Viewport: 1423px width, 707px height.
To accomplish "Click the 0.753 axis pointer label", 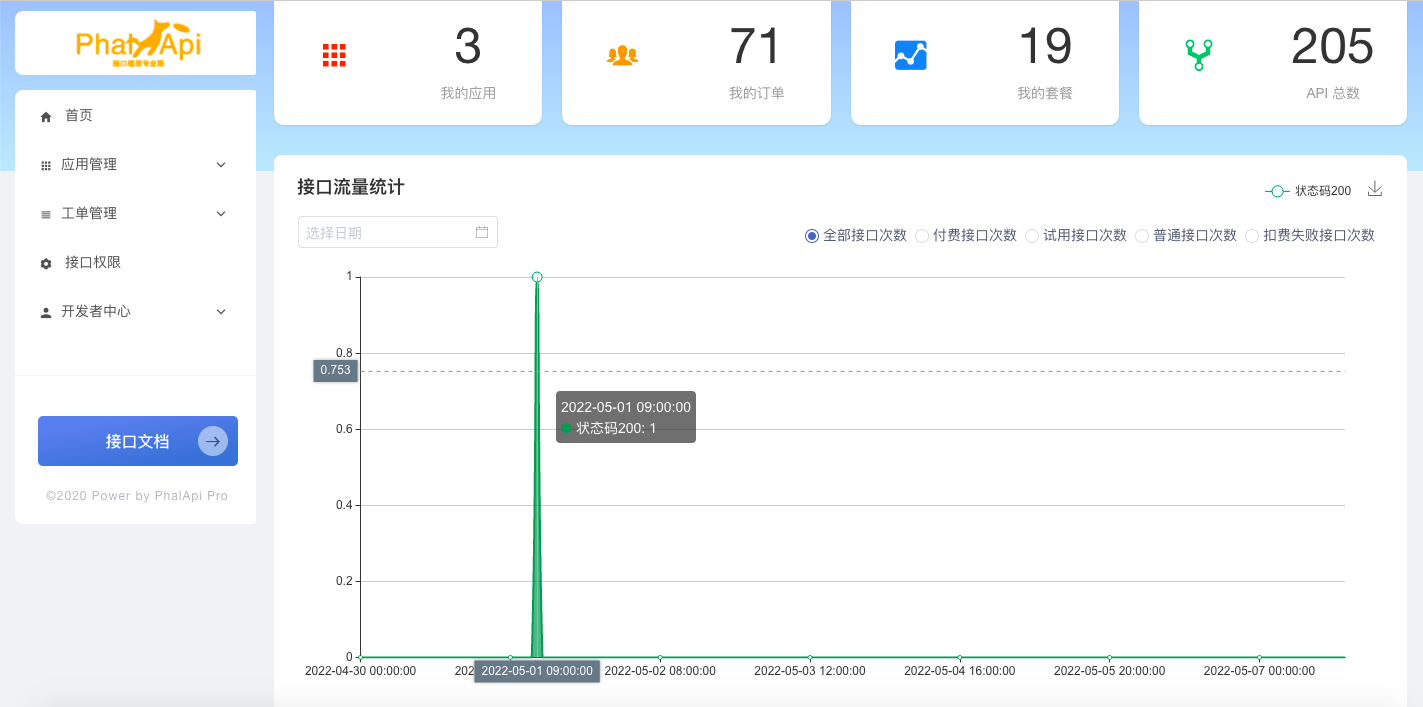I will [336, 370].
